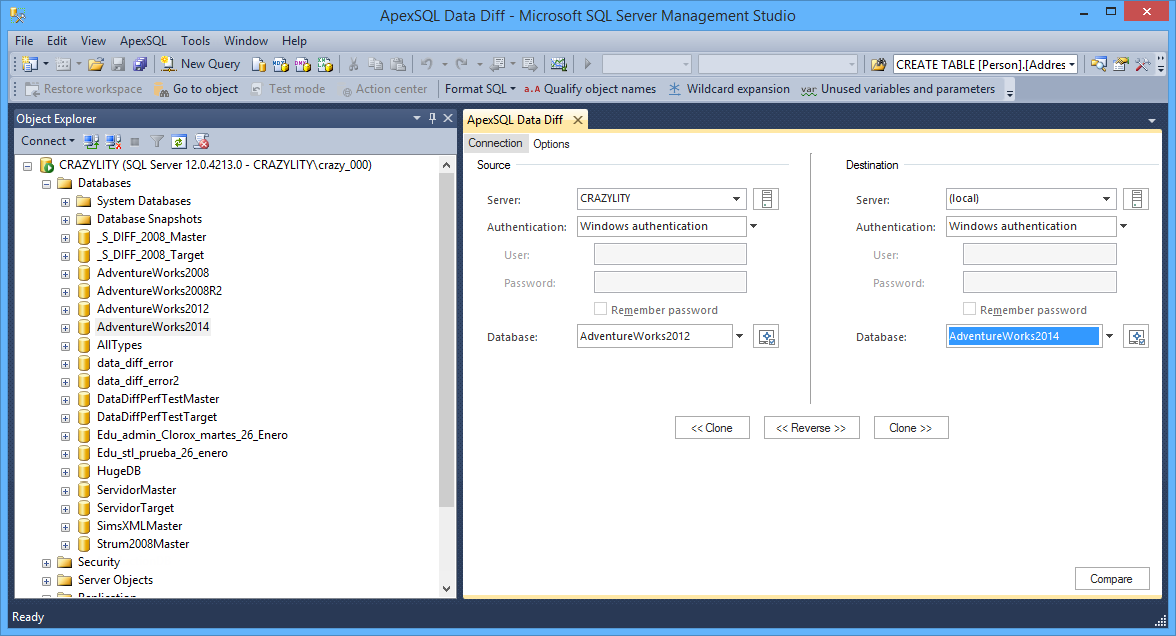Open the Connect dropdown in Object Explorer
1176x636 pixels.
click(47, 141)
